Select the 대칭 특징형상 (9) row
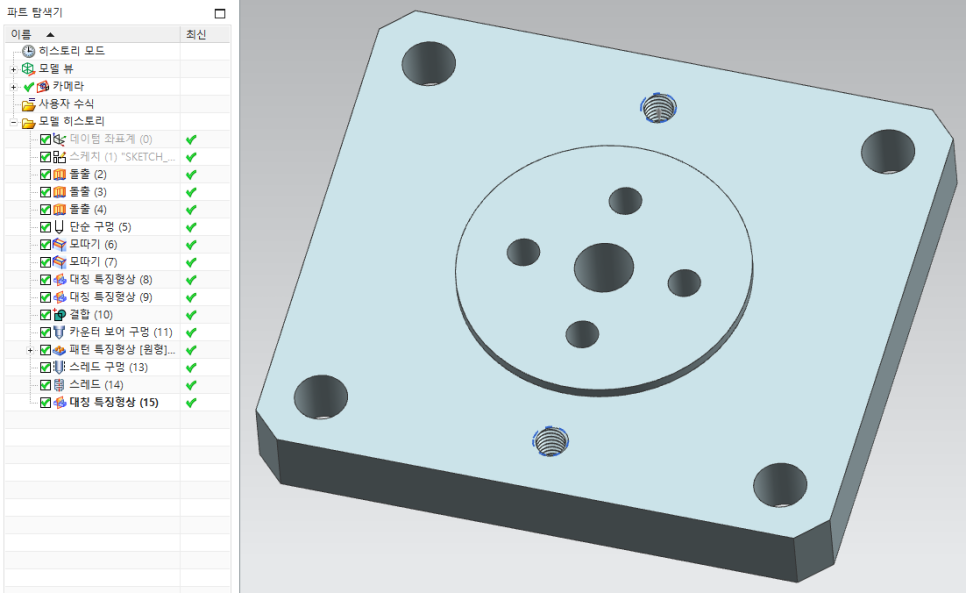Image resolution: width=966 pixels, height=593 pixels. tap(117, 297)
